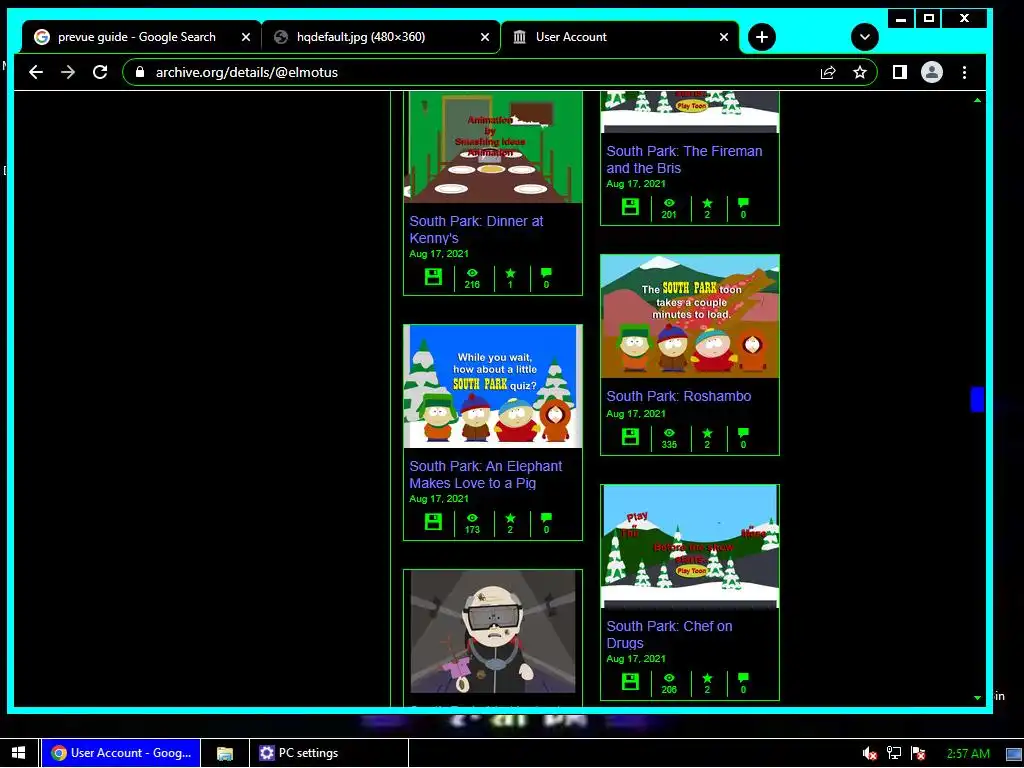Click views eye icon on Chef on Drugs
1024x768 pixels.
(669, 678)
